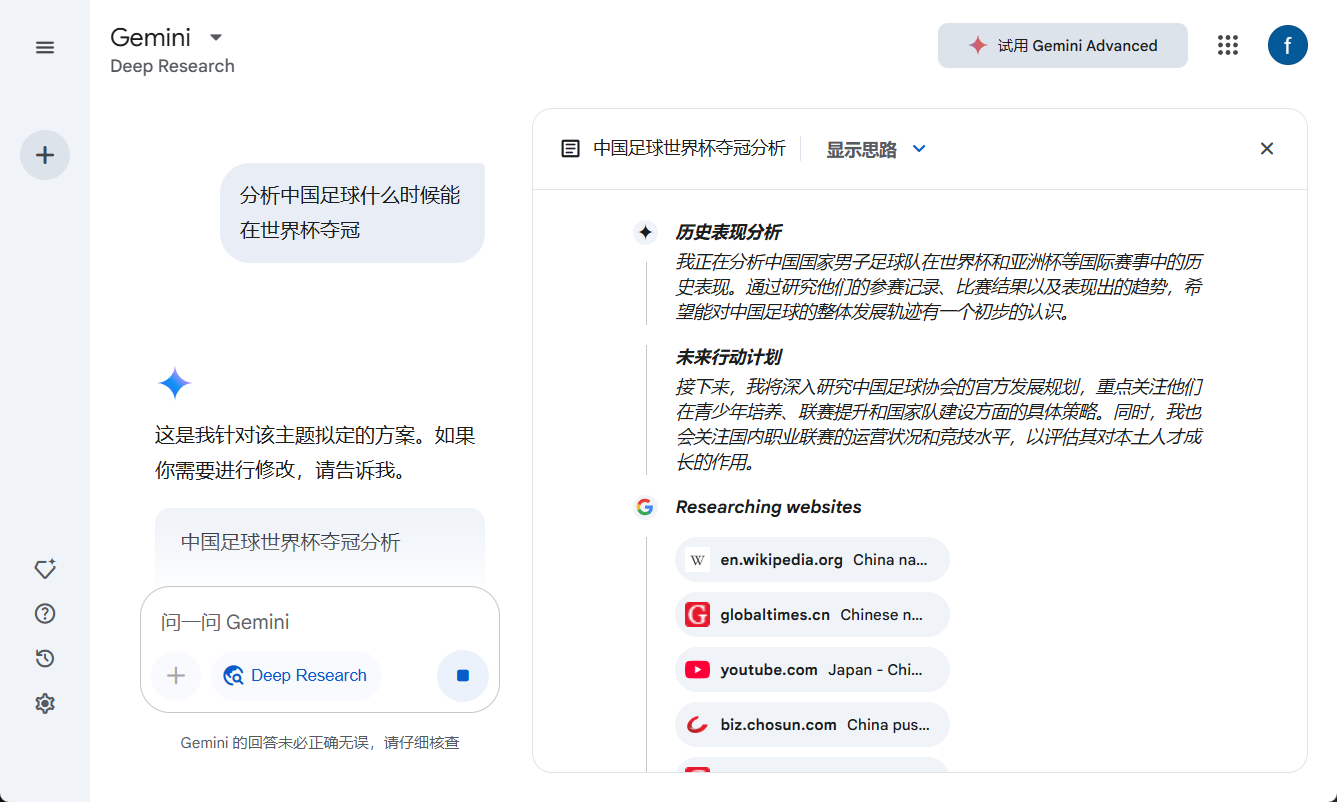The height and width of the screenshot is (802, 1337).
Task: Stop the response generation
Action: (462, 676)
